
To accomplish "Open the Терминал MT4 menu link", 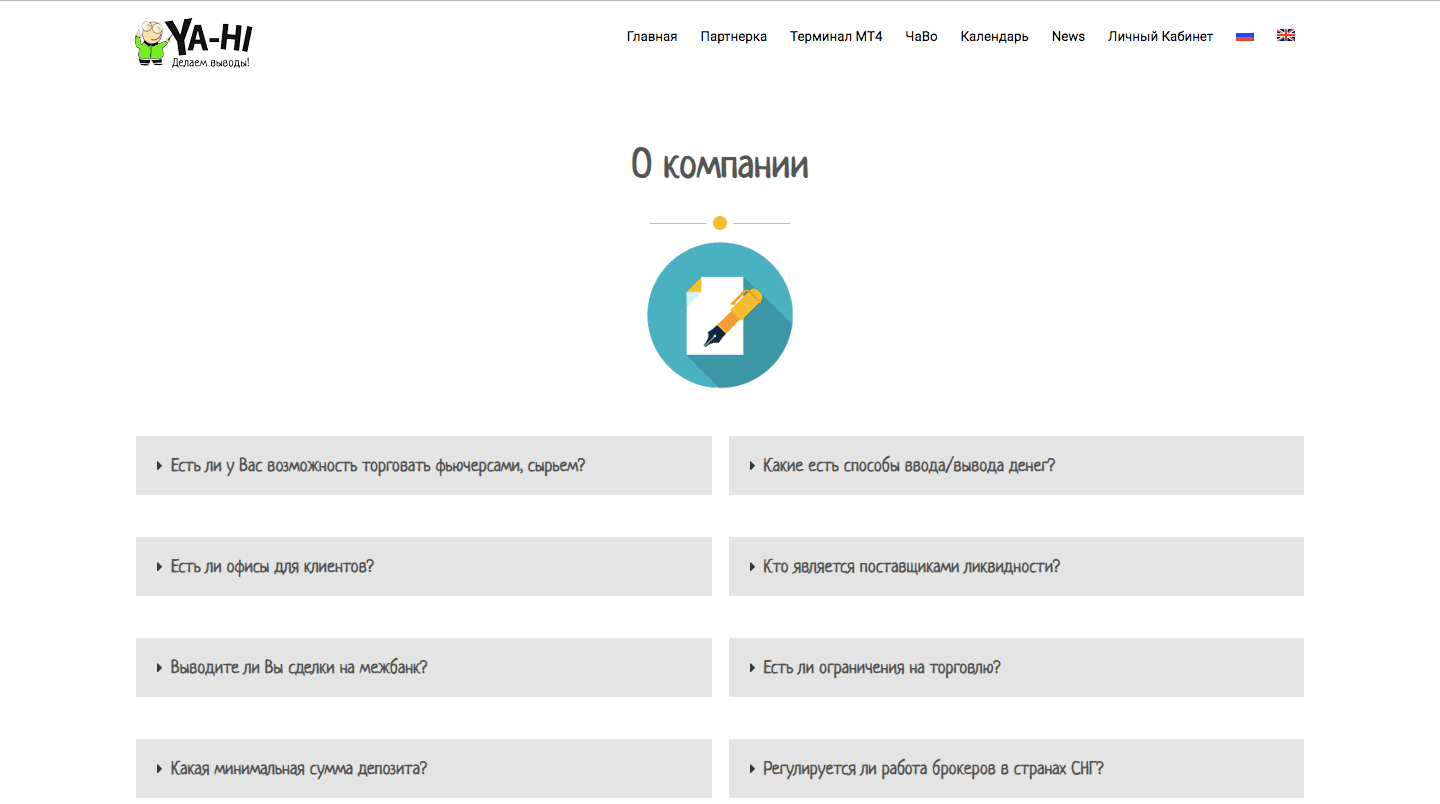I will [836, 36].
